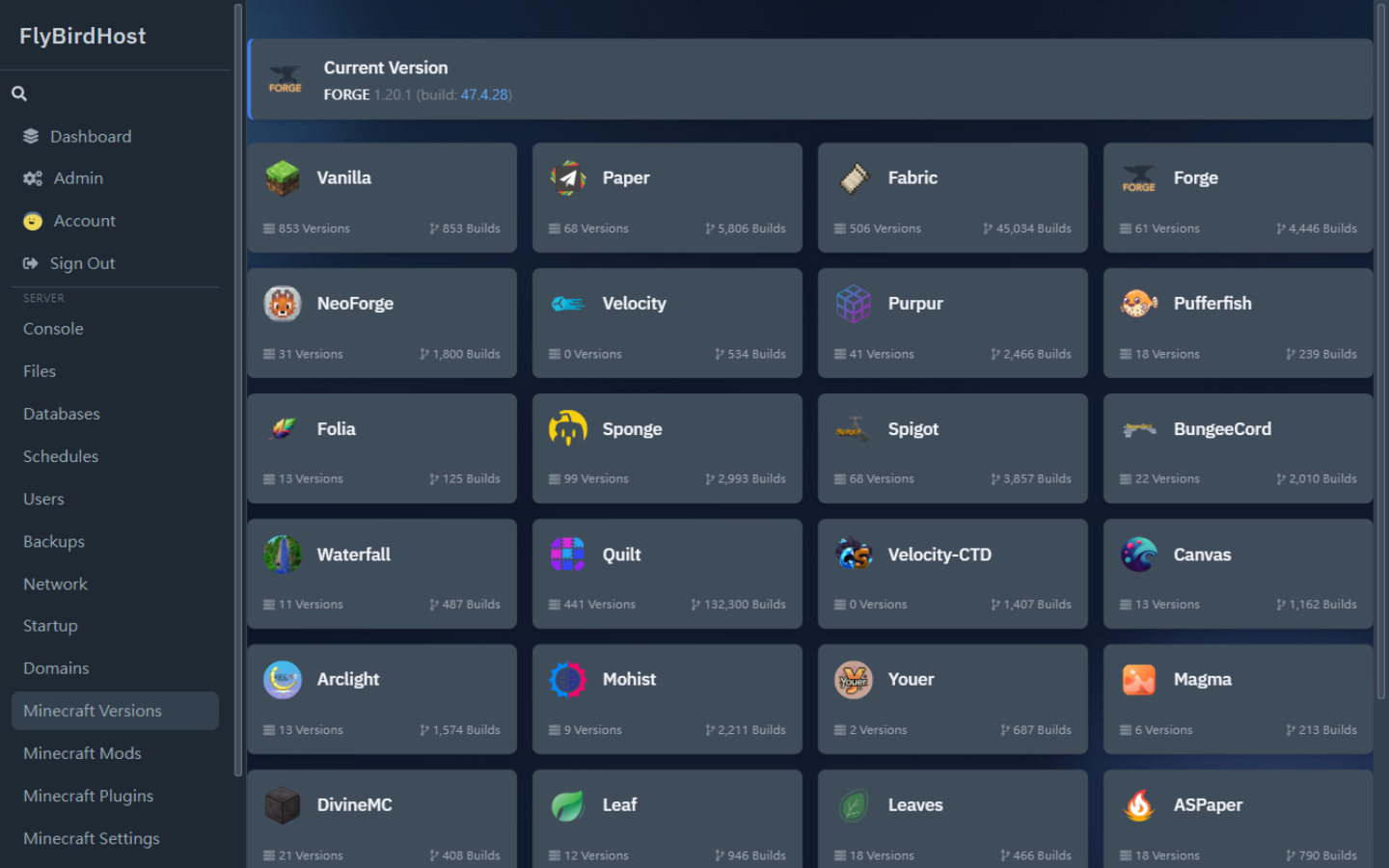Click the Purpur cube icon
Viewport: 1389px width, 868px height.
[x=854, y=304]
